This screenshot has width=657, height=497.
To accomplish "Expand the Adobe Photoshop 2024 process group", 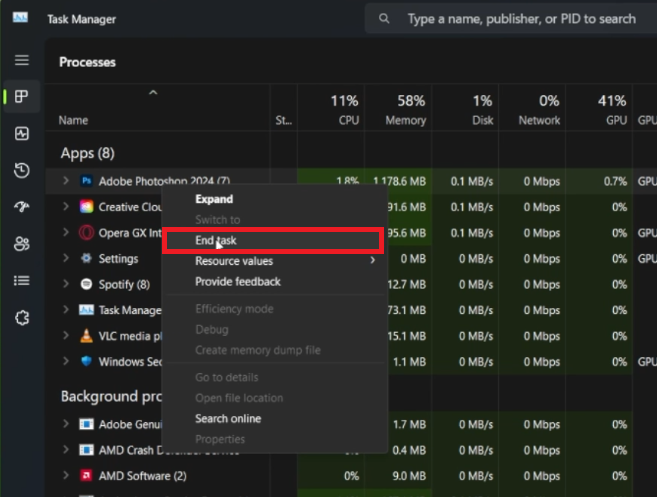I will tap(66, 181).
